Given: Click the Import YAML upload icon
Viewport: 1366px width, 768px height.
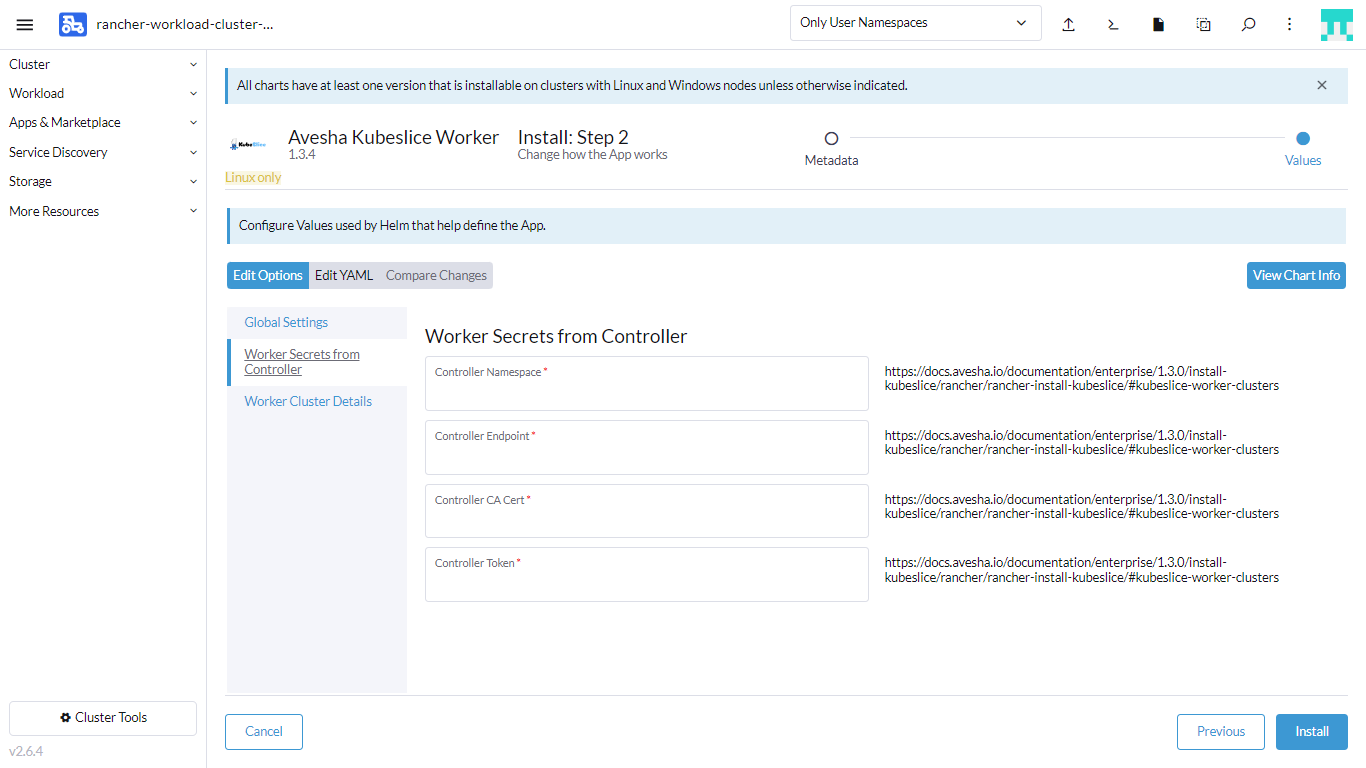Looking at the screenshot, I should point(1068,24).
